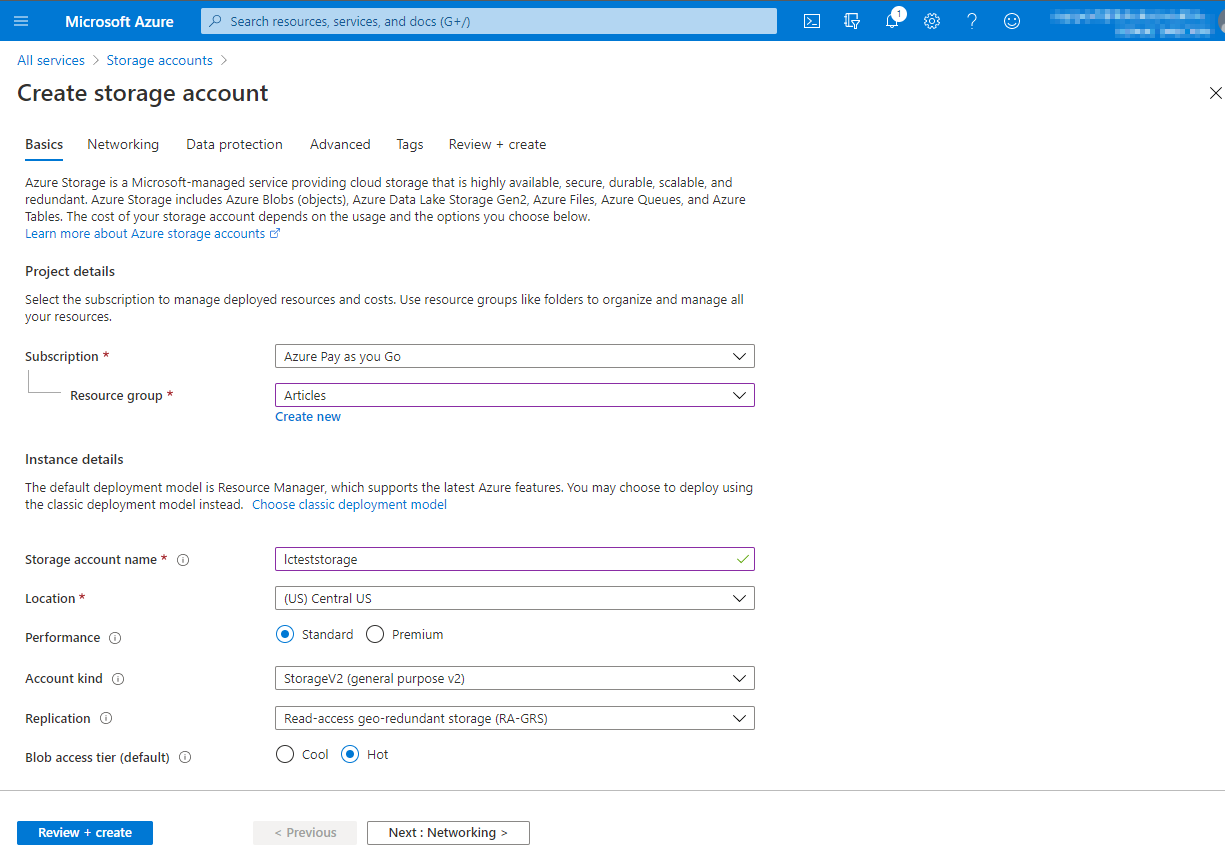Select Standard performance option
Image resolution: width=1225 pixels, height=858 pixels.
(285, 634)
